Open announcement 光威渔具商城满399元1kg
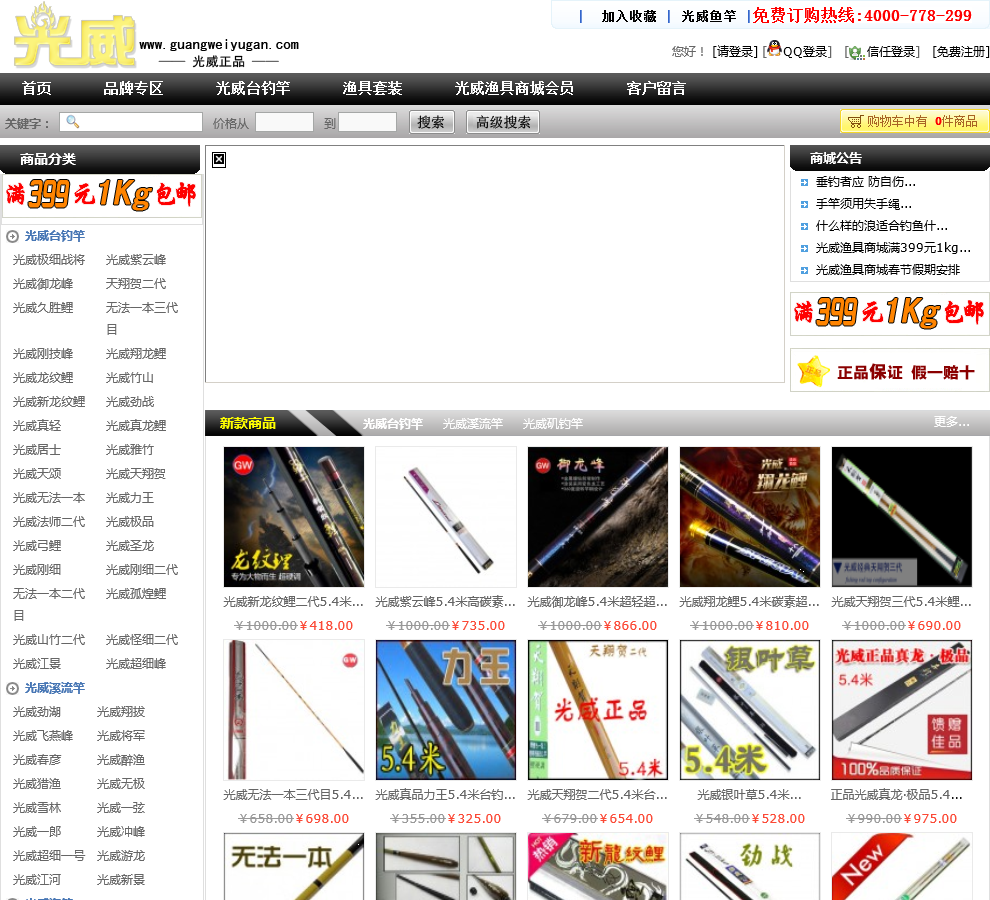 893,248
